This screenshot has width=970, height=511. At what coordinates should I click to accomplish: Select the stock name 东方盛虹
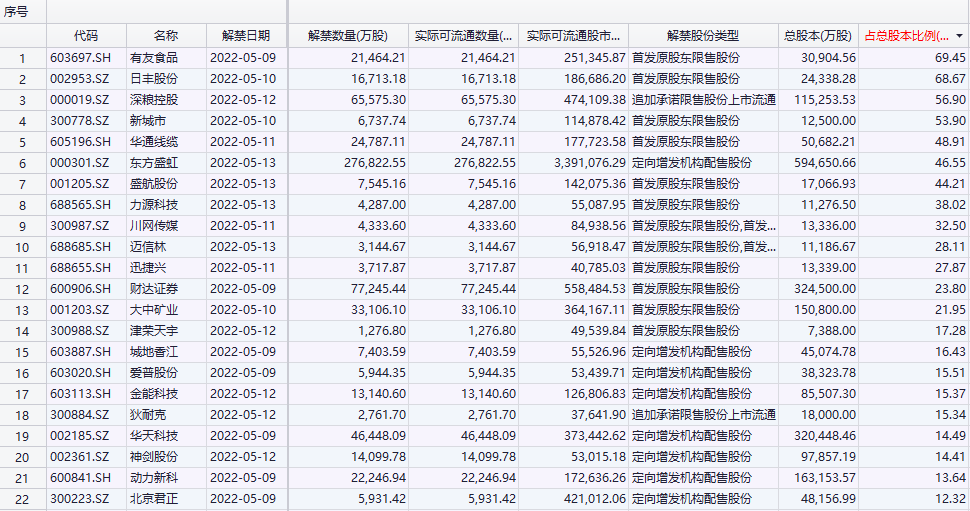154,163
